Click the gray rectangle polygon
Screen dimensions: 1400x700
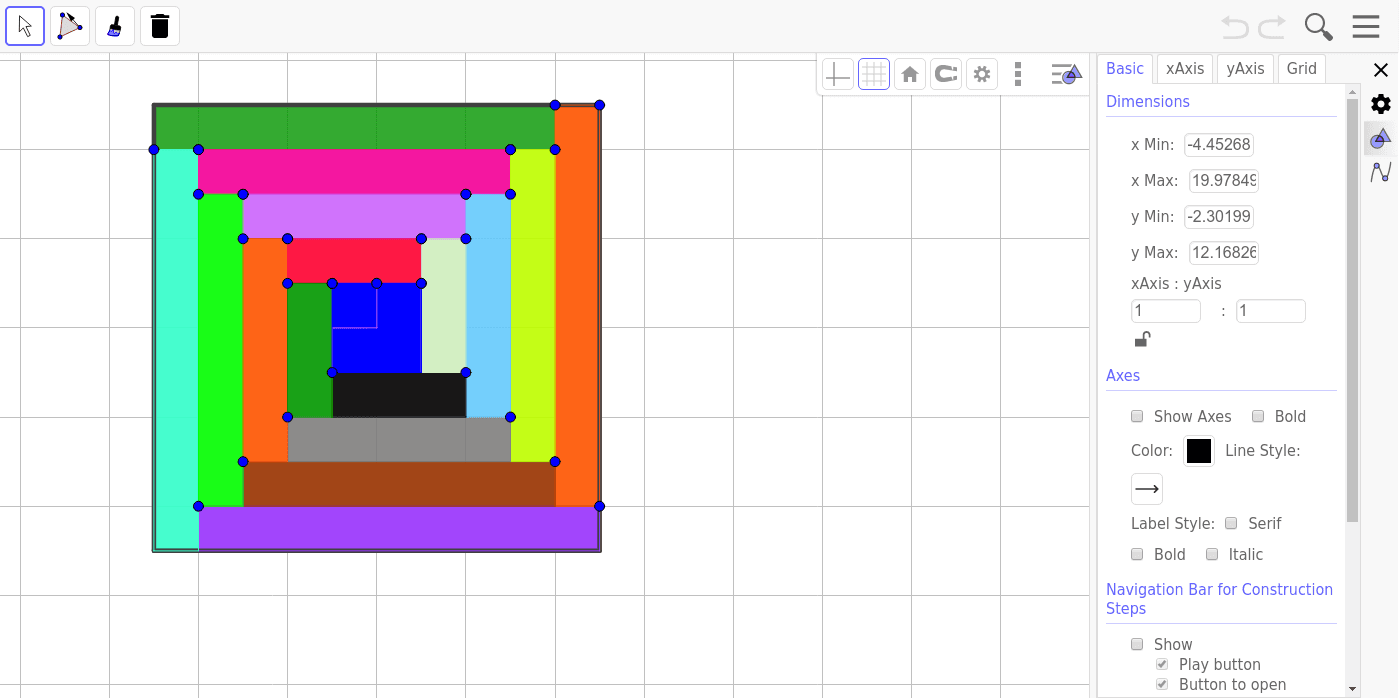[399, 440]
